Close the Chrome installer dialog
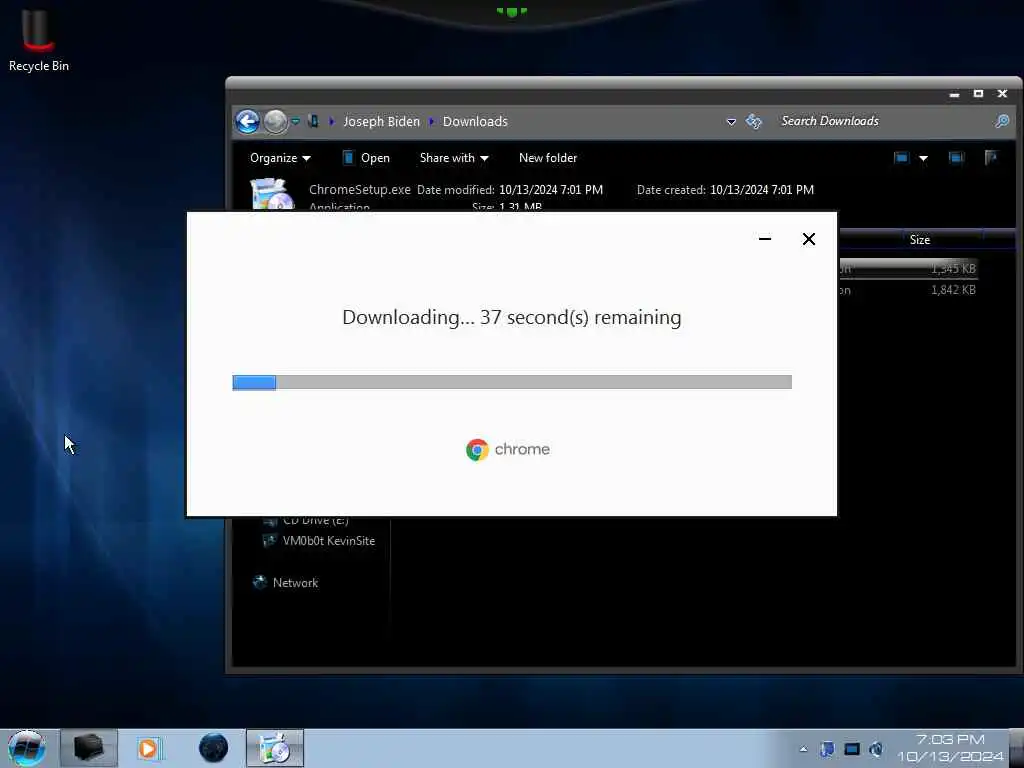This screenshot has height=768, width=1024. [808, 239]
